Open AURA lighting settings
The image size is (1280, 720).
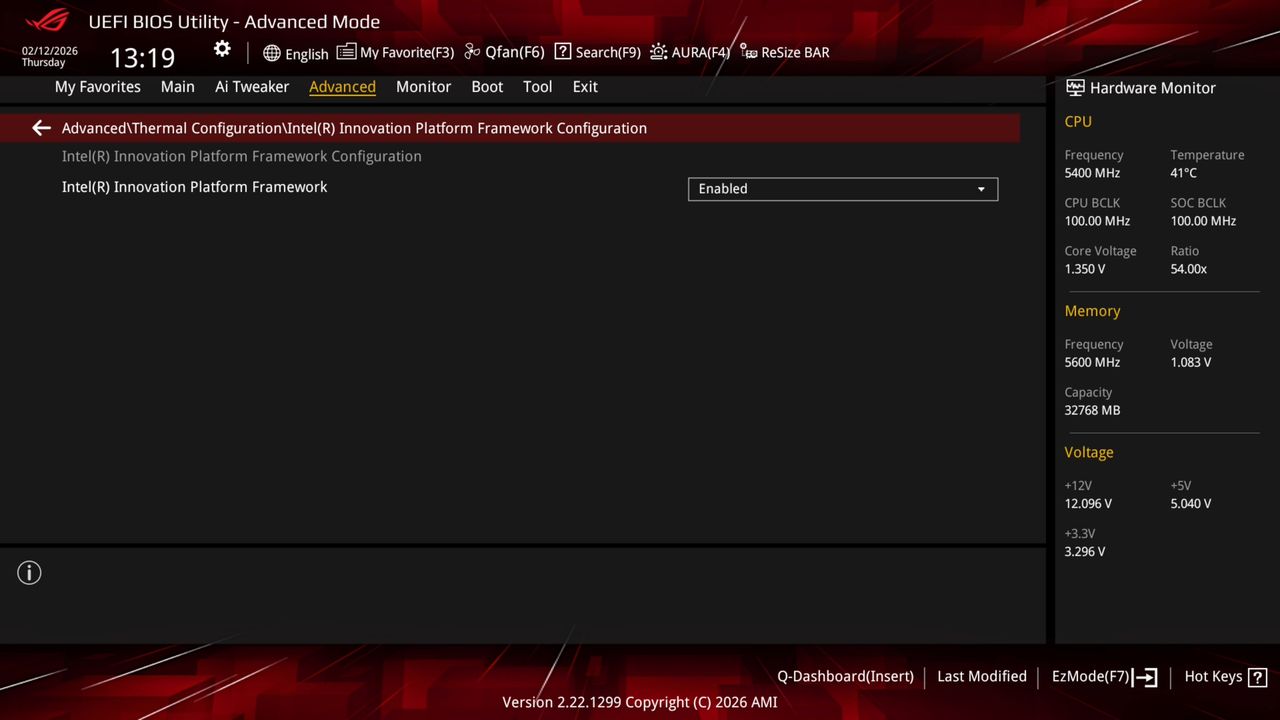(x=689, y=52)
